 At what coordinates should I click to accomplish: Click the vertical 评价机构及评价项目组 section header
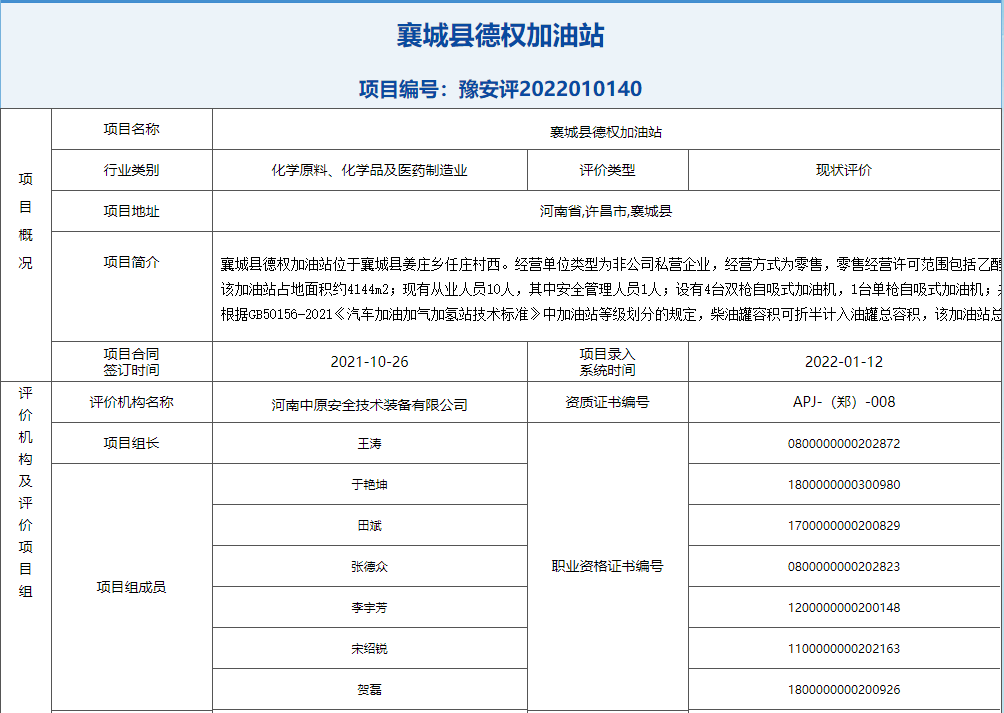[26, 492]
